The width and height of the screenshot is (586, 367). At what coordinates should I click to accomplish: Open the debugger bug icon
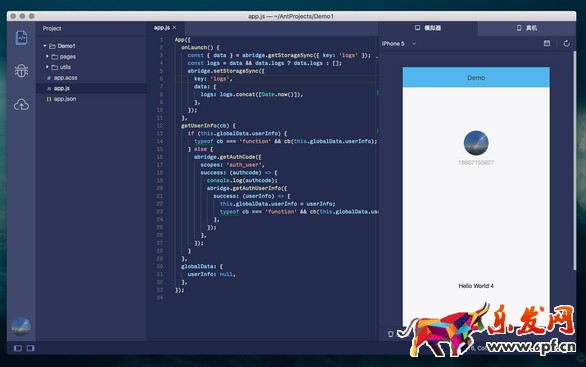pyautogui.click(x=21, y=71)
